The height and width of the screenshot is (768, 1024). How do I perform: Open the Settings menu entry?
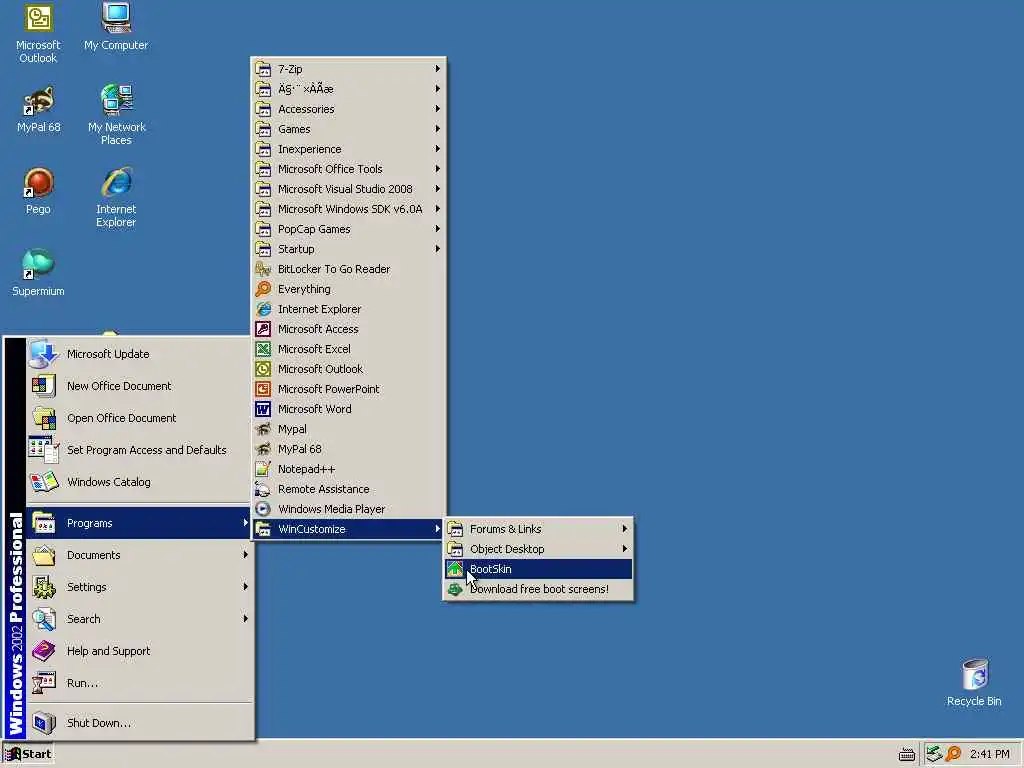[x=139, y=587]
